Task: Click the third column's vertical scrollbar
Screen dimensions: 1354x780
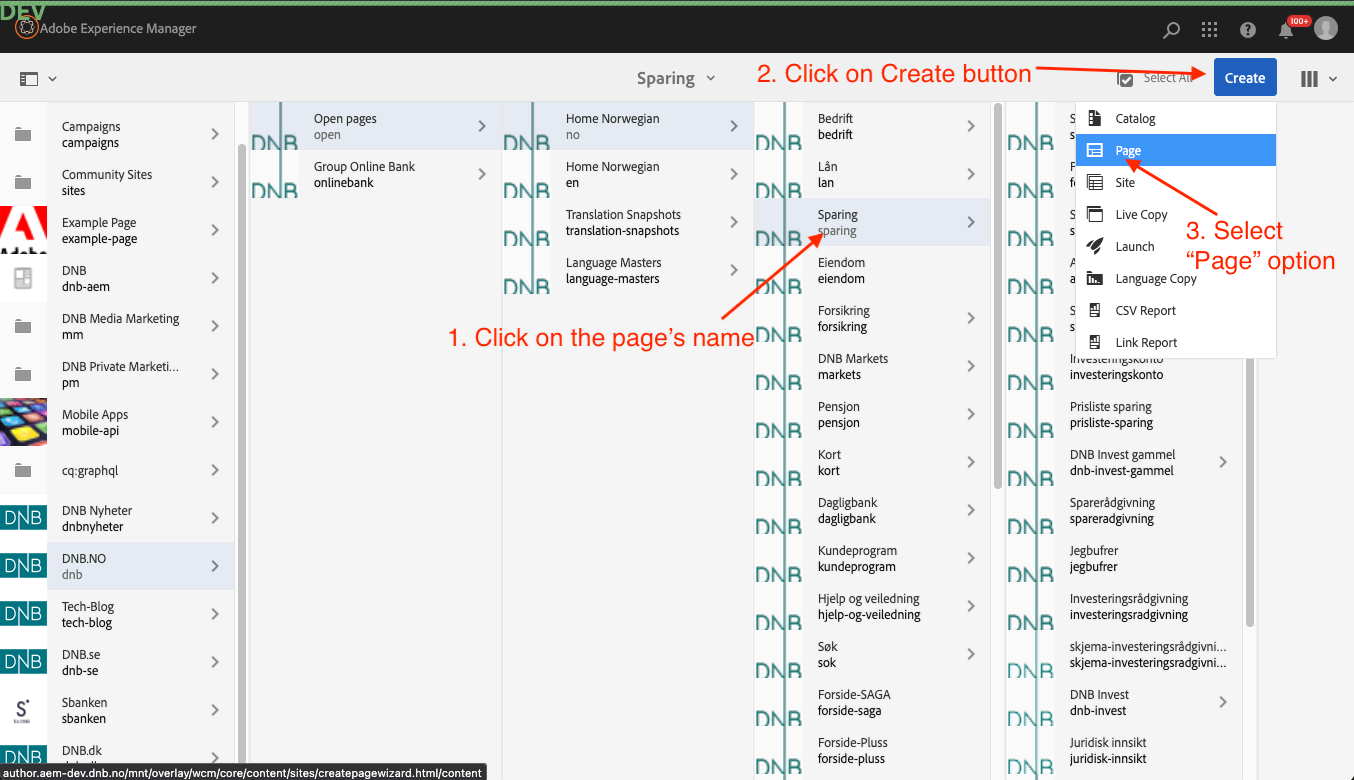Action: click(997, 300)
